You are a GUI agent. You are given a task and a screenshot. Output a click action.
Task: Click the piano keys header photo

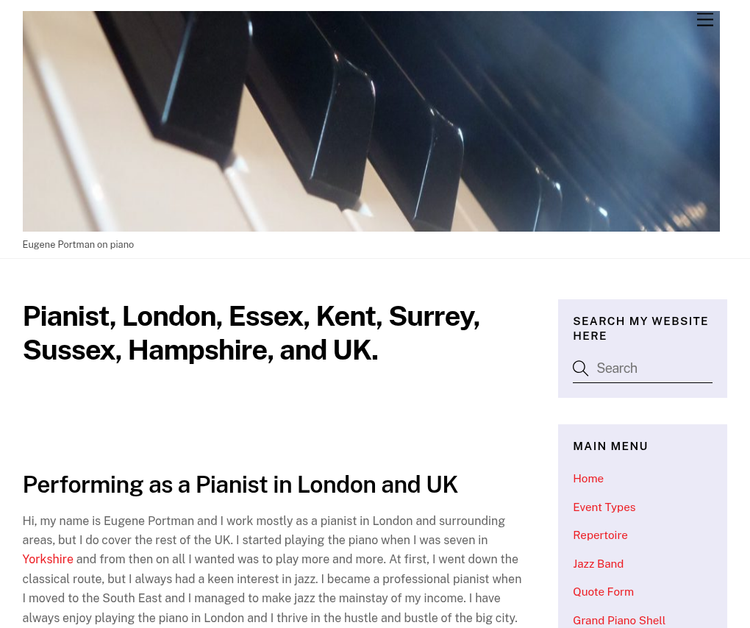[x=370, y=121]
